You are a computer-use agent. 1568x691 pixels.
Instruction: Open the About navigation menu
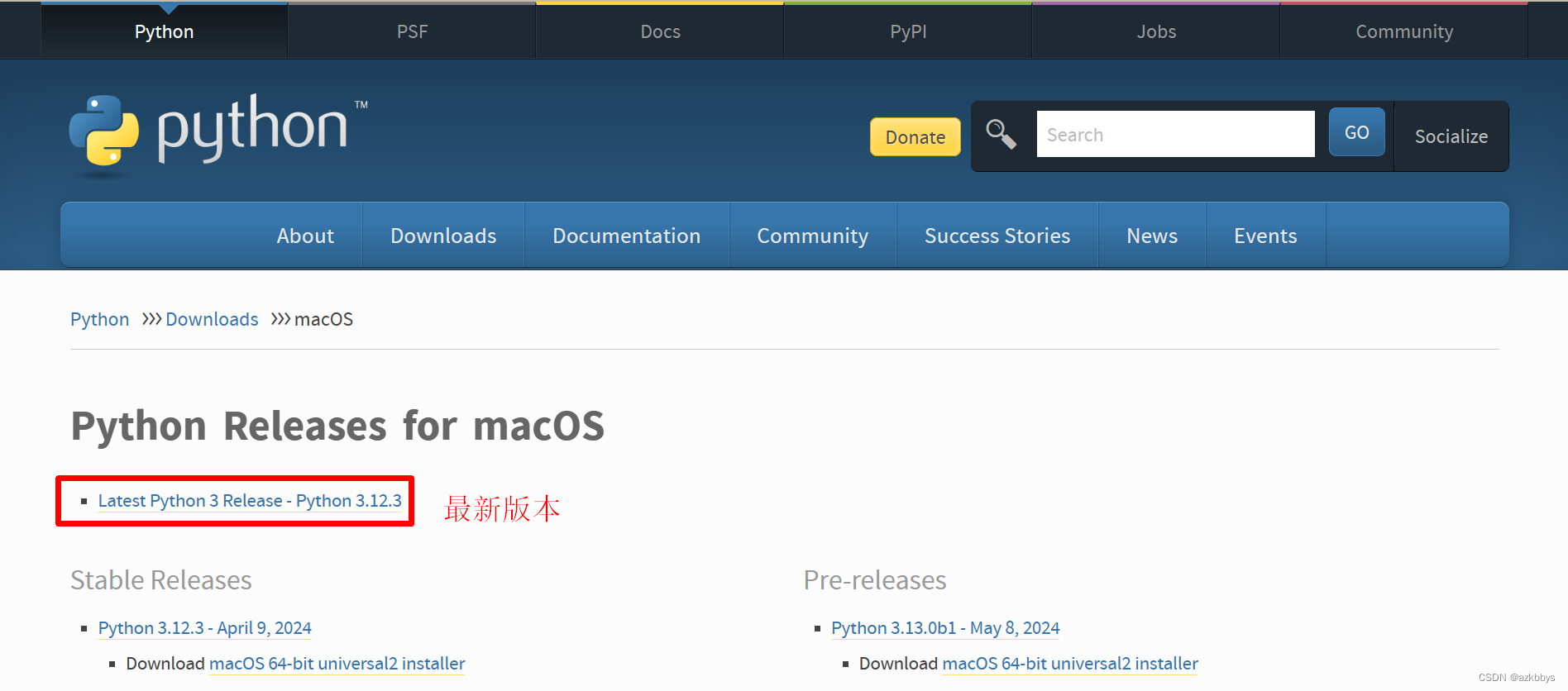click(x=305, y=236)
